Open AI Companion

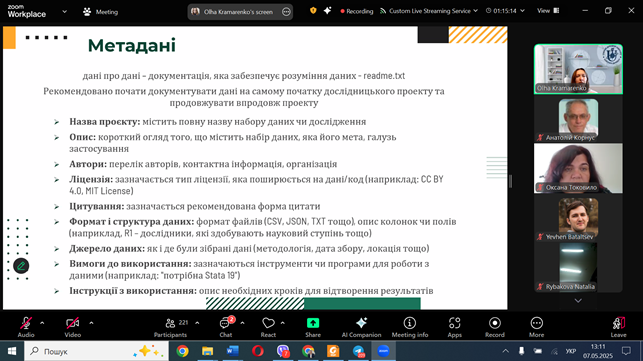pos(361,327)
